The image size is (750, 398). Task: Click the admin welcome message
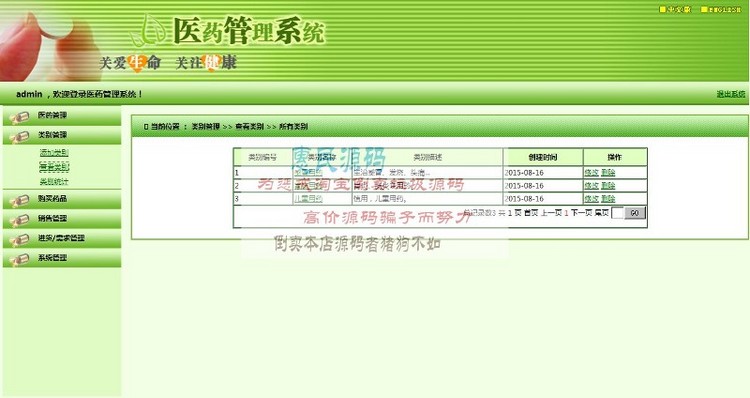pos(79,94)
